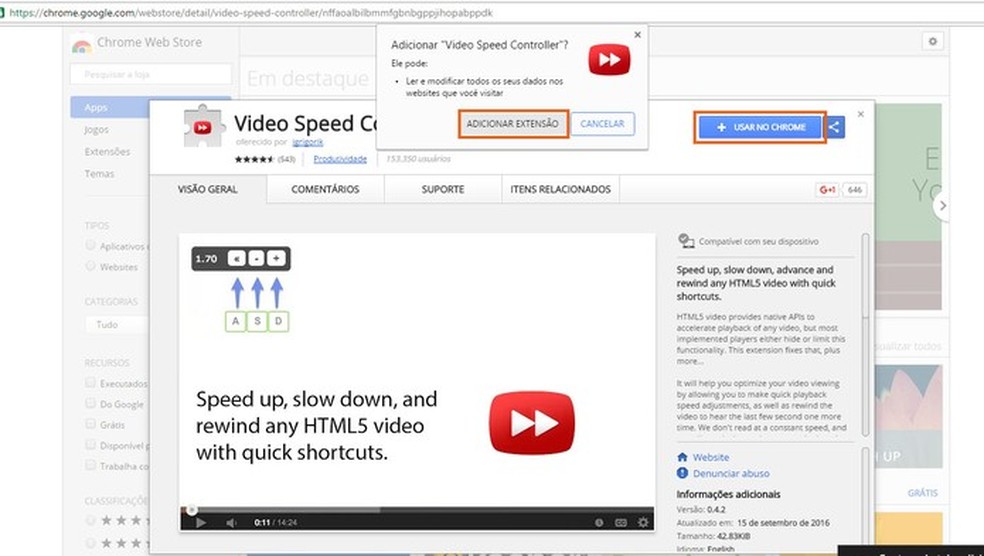Open the Tudo categories dropdown
984x556 pixels.
117,324
